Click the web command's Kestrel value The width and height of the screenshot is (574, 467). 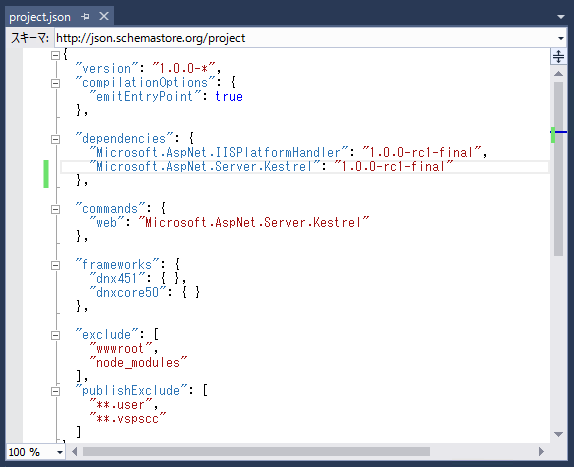pos(254,223)
